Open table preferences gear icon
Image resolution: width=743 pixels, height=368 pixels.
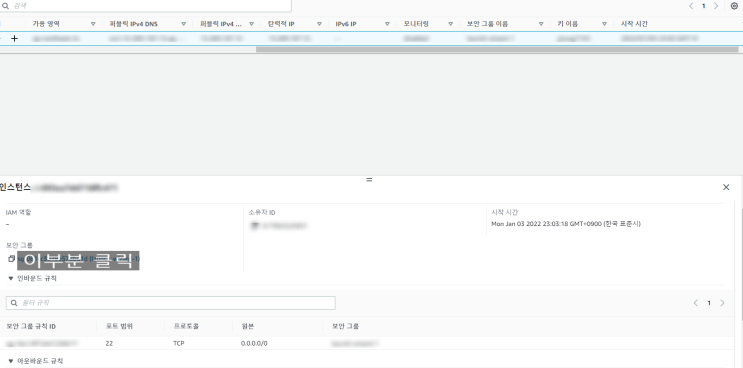coord(734,6)
